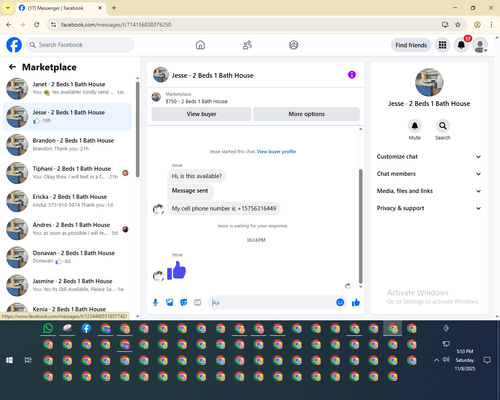Click the listing thumbnail in the chat header

pyautogui.click(x=161, y=75)
